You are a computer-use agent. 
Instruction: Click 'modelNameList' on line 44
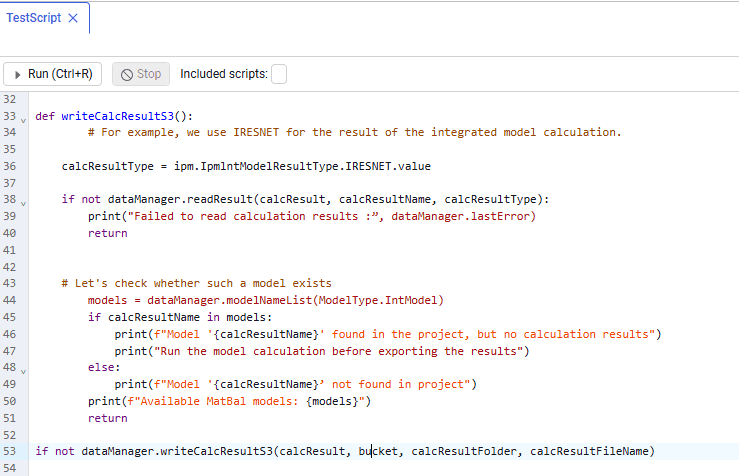pos(269,300)
